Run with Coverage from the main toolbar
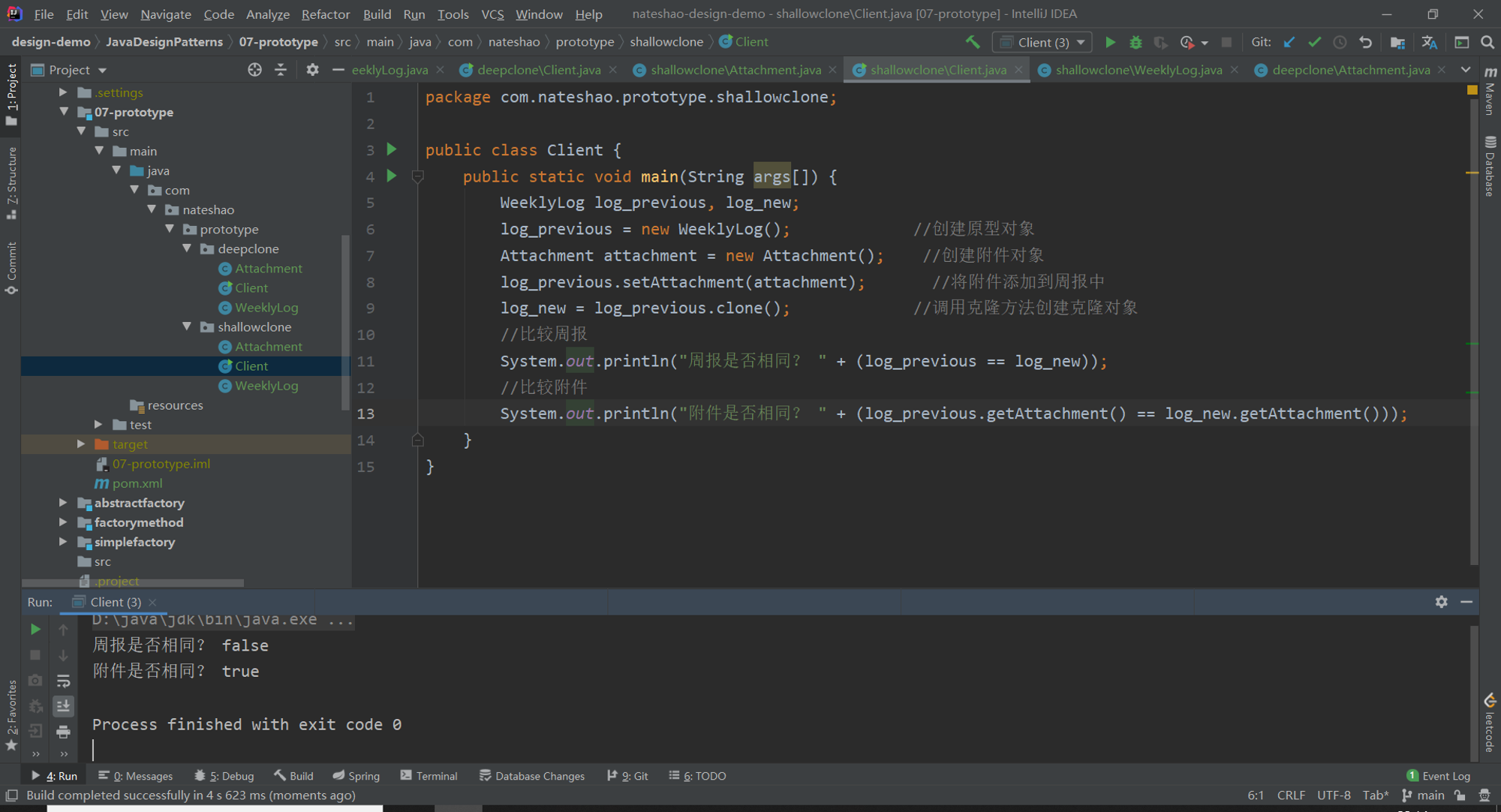This screenshot has height=812, width=1501. click(1160, 42)
